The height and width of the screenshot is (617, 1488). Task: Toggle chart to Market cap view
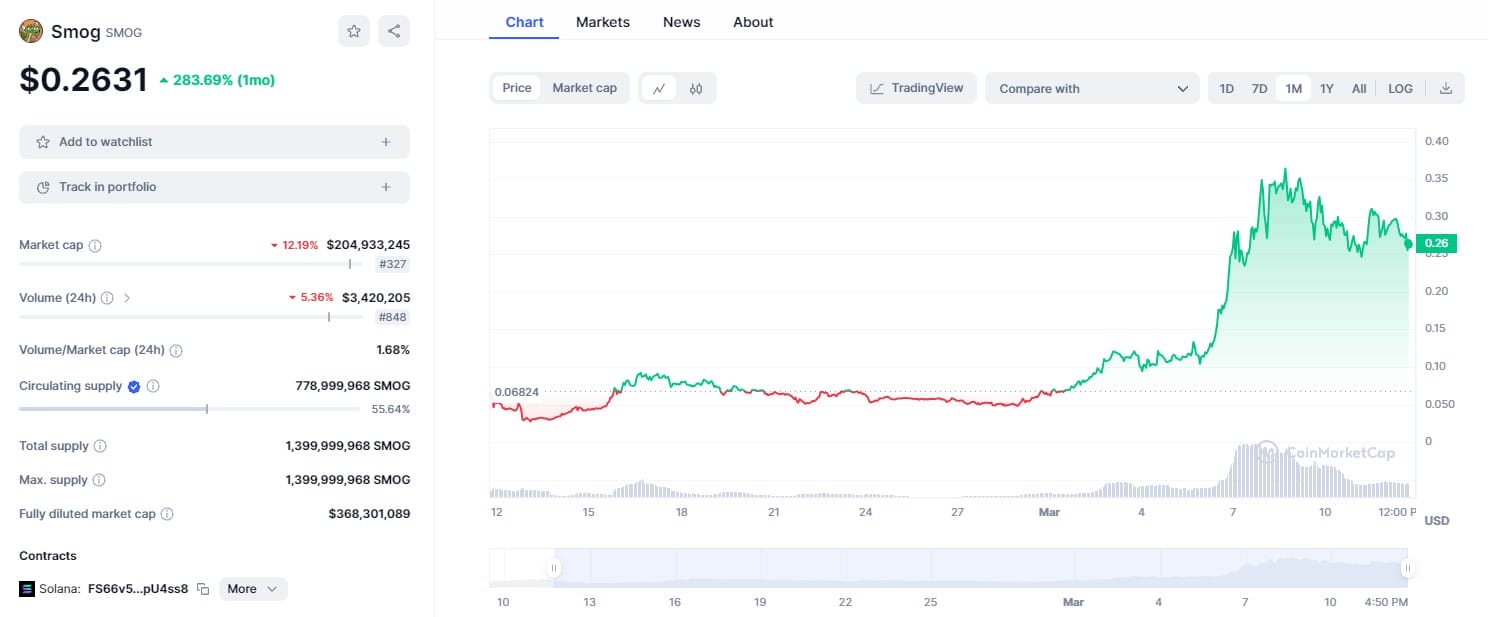pos(584,88)
